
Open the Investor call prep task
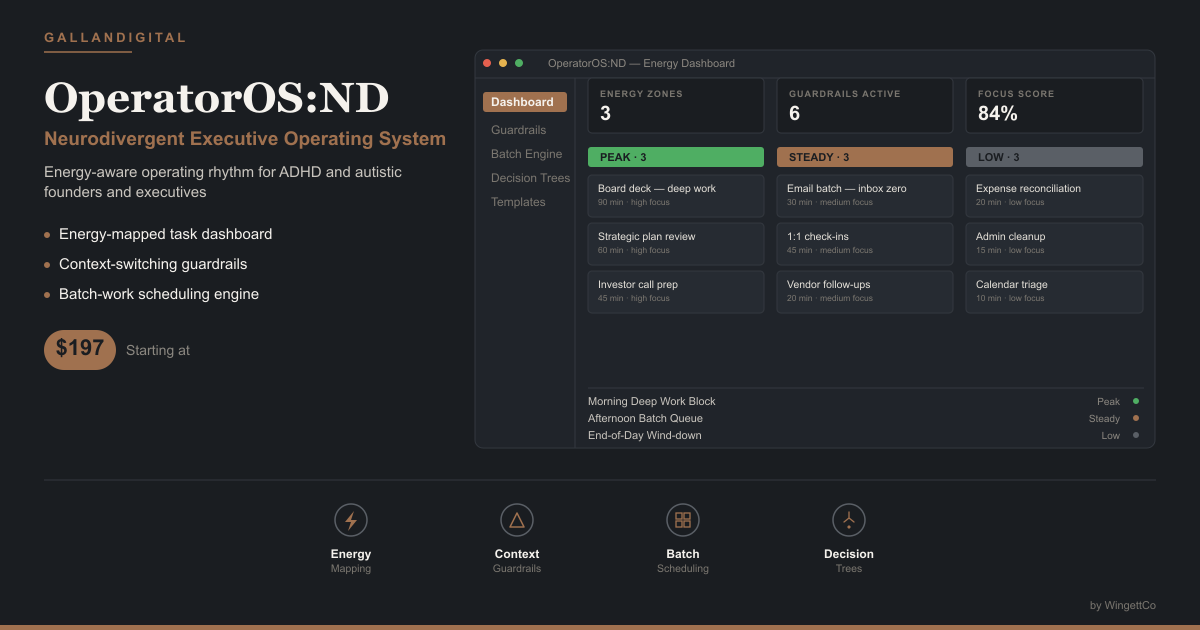point(676,291)
